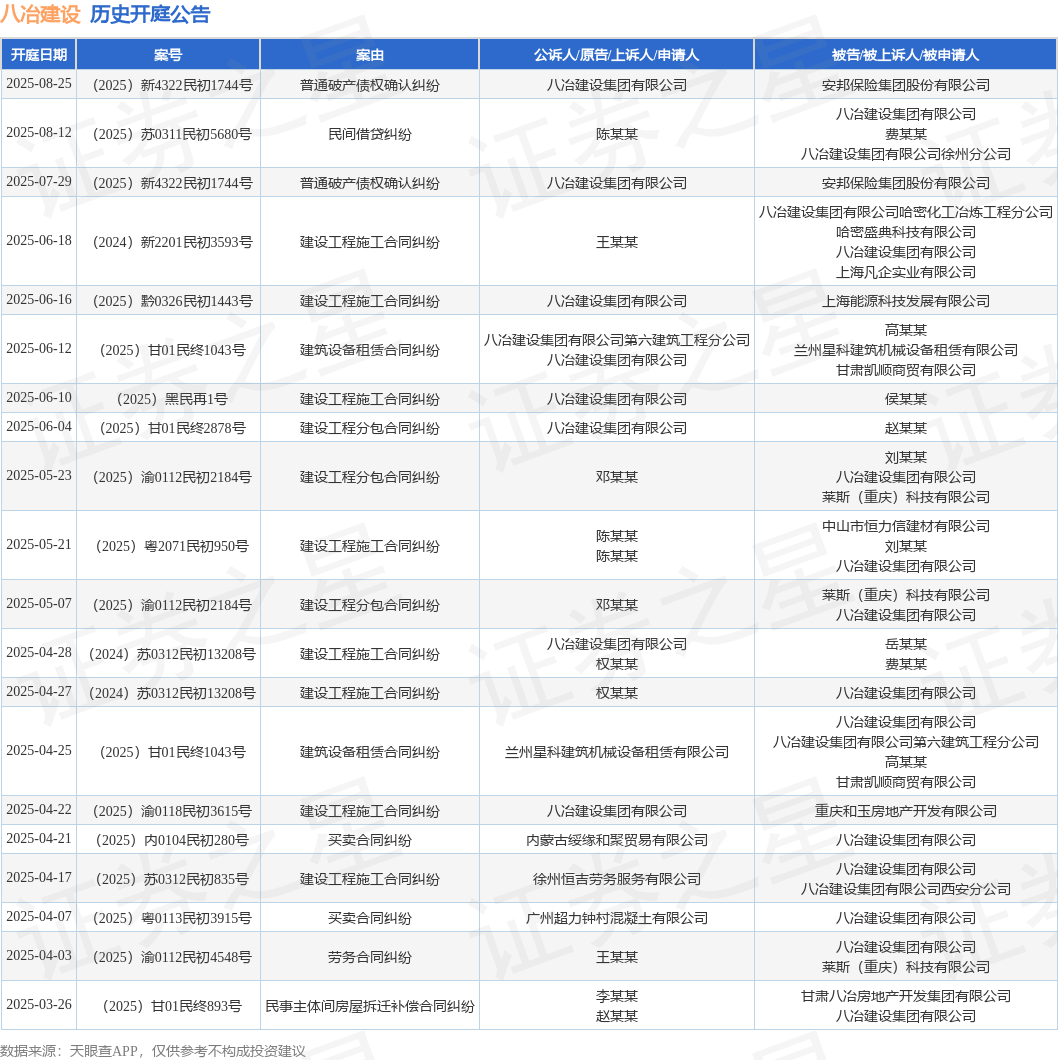Image resolution: width=1058 pixels, height=1060 pixels.
Task: Select the date cell 2025-08-25
Action: coord(39,84)
